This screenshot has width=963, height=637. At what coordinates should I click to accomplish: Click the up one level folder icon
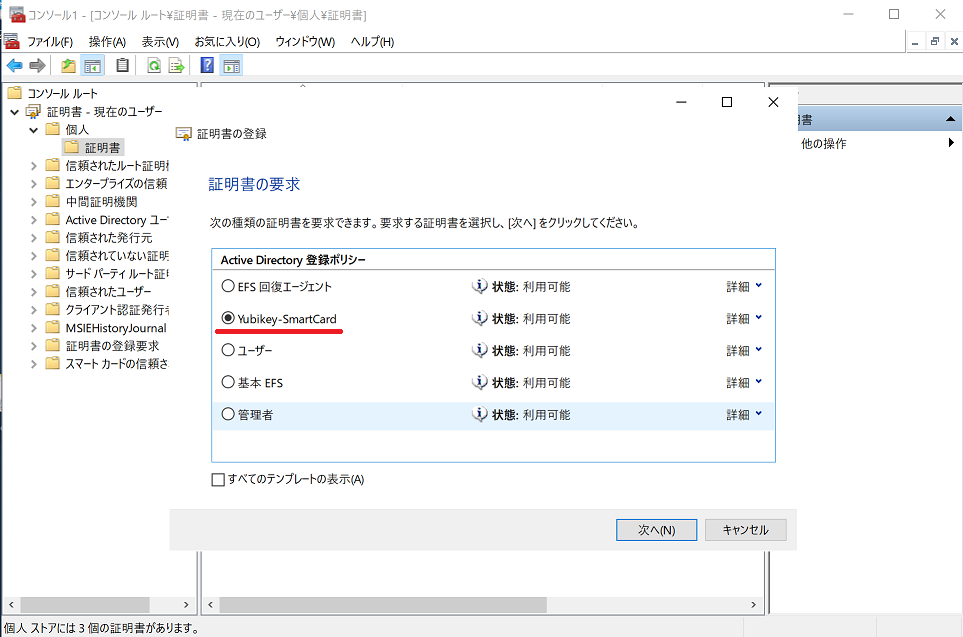[x=68, y=66]
